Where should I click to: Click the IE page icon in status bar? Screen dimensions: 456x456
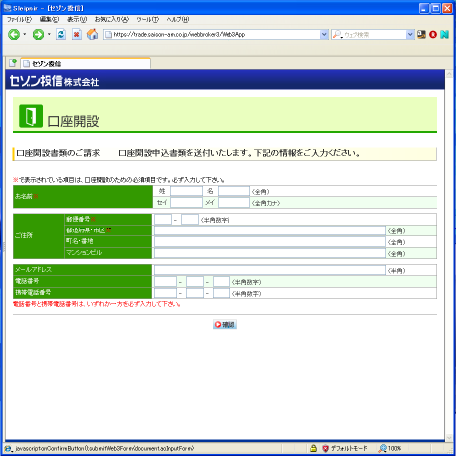(x=8, y=449)
